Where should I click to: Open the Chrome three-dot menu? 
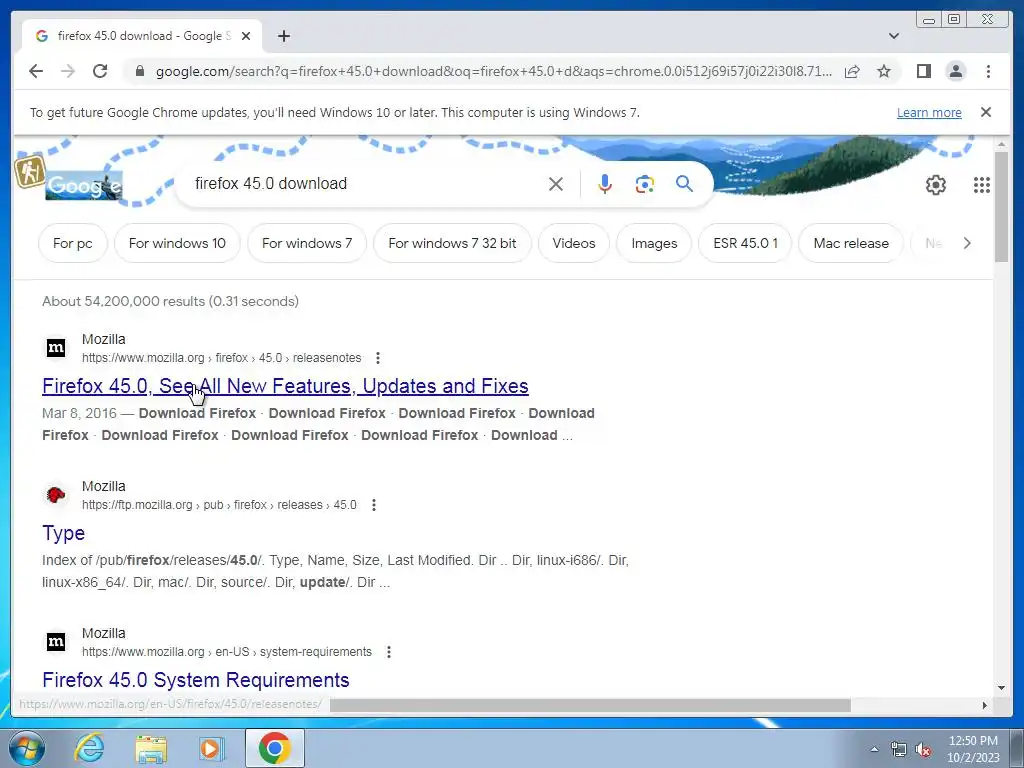click(988, 71)
